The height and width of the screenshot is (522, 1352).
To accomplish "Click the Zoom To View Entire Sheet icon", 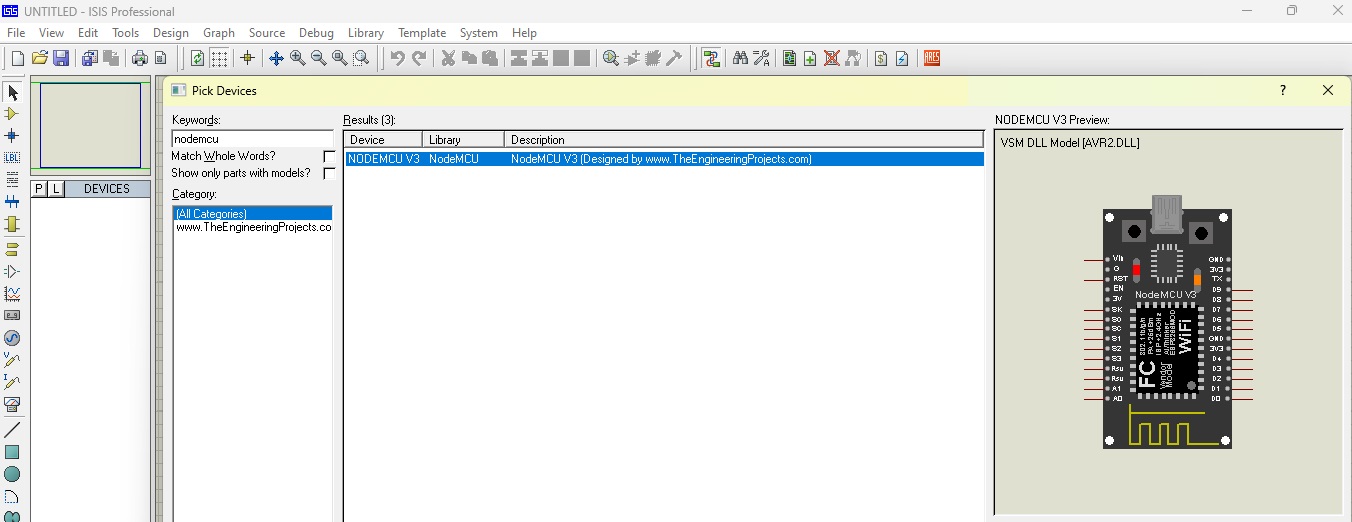I will [340, 58].
